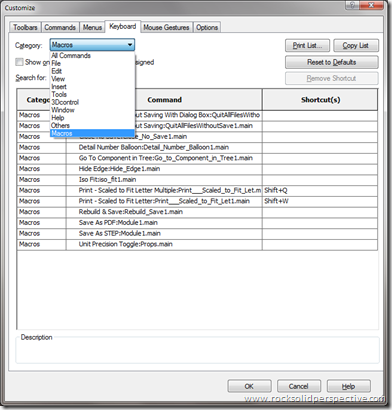Viewport: 392px width, 410px height.
Task: Click the Copy List button
Action: (x=356, y=46)
